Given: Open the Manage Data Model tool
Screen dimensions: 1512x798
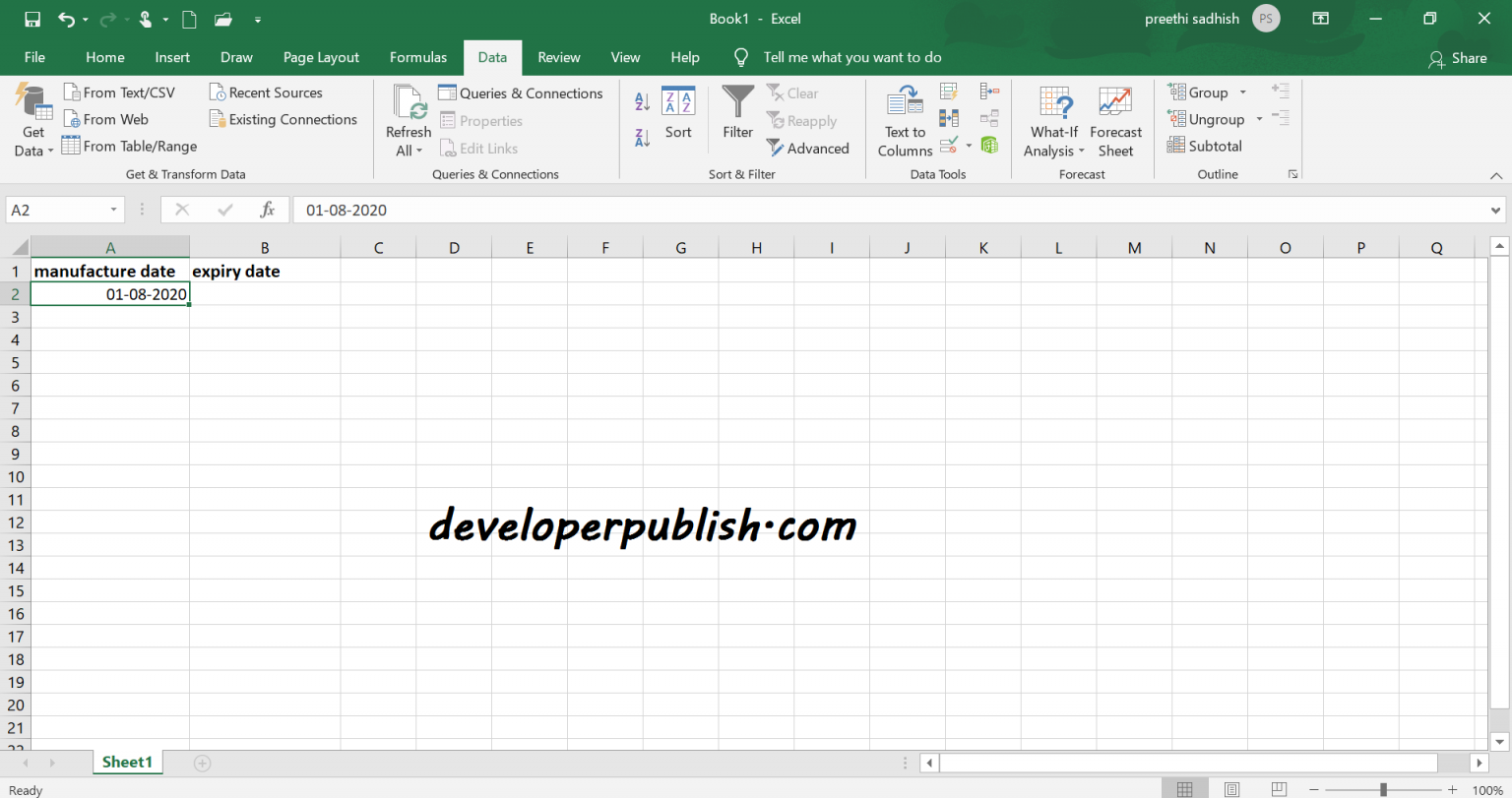Looking at the screenshot, I should (989, 144).
